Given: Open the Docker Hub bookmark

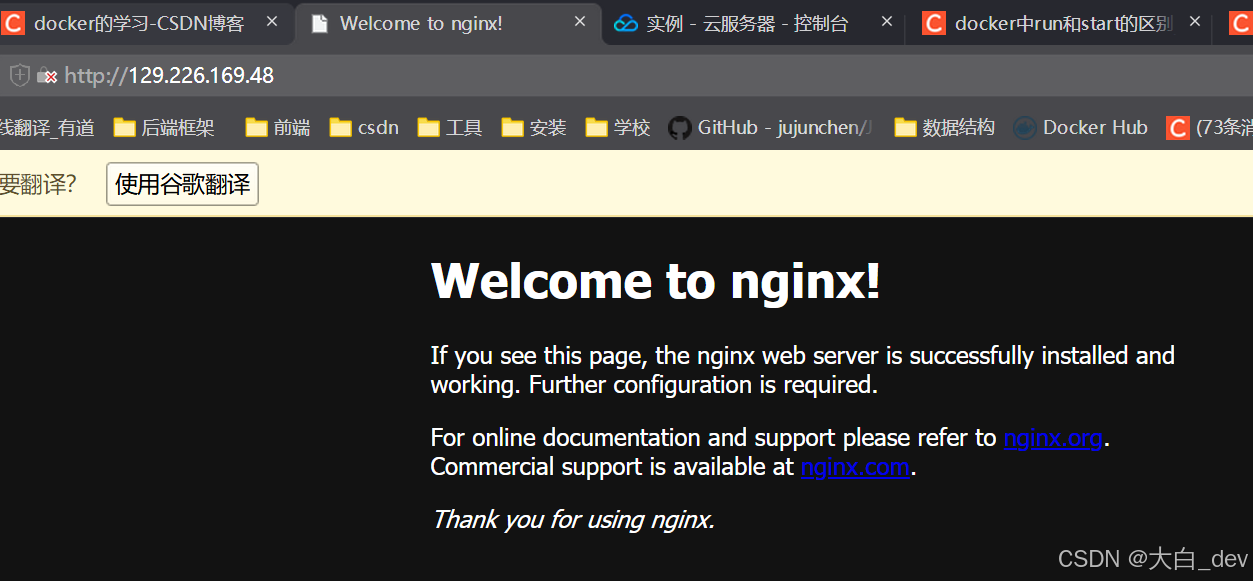Looking at the screenshot, I should click(x=1081, y=127).
